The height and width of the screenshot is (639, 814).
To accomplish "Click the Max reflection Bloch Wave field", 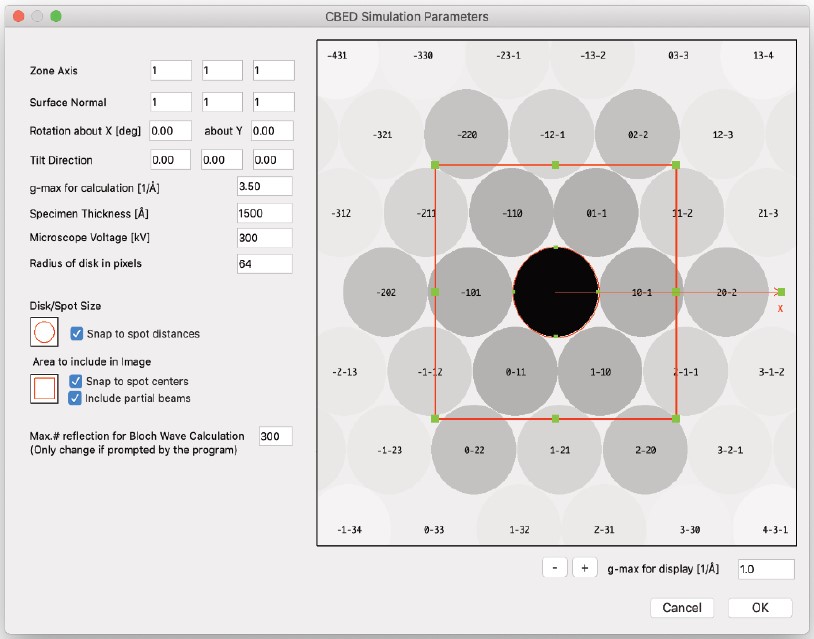I will (275, 436).
